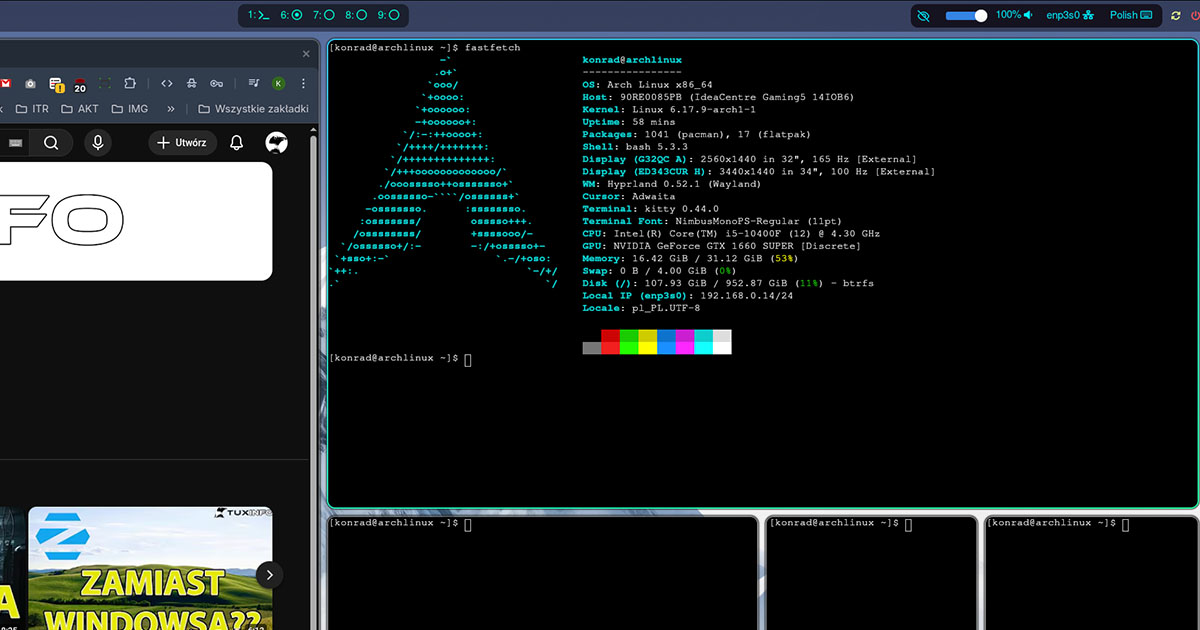Switch to workspace 8 in the bar
Image resolution: width=1200 pixels, height=630 pixels.
click(x=356, y=15)
